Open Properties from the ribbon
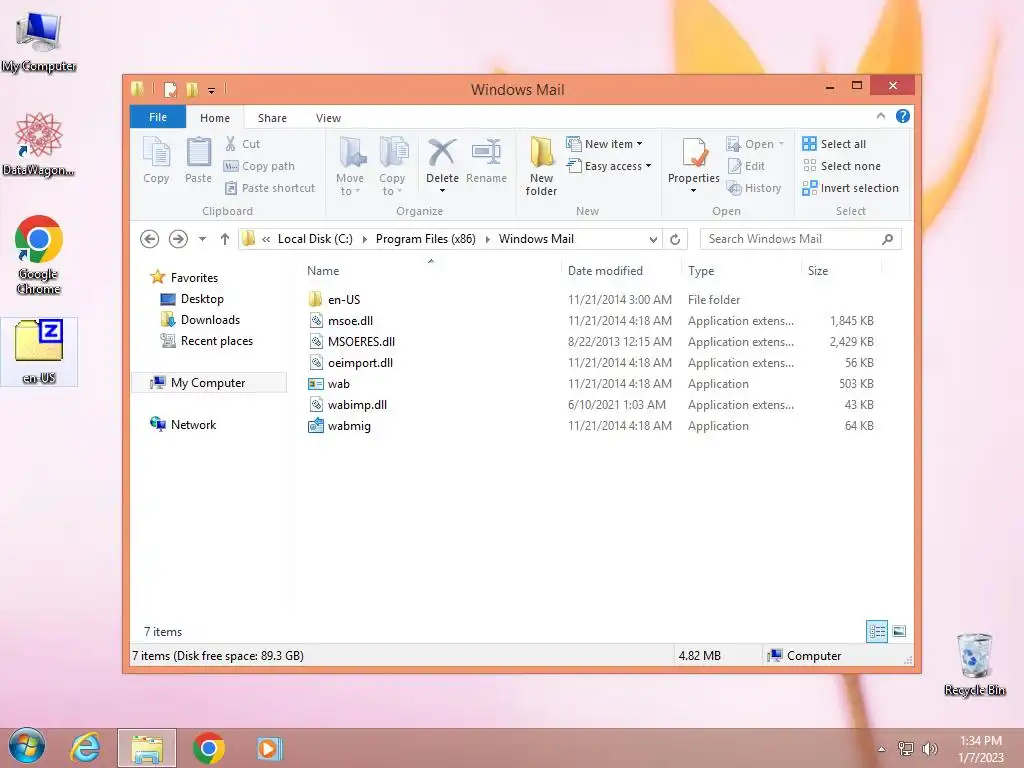 [694, 165]
